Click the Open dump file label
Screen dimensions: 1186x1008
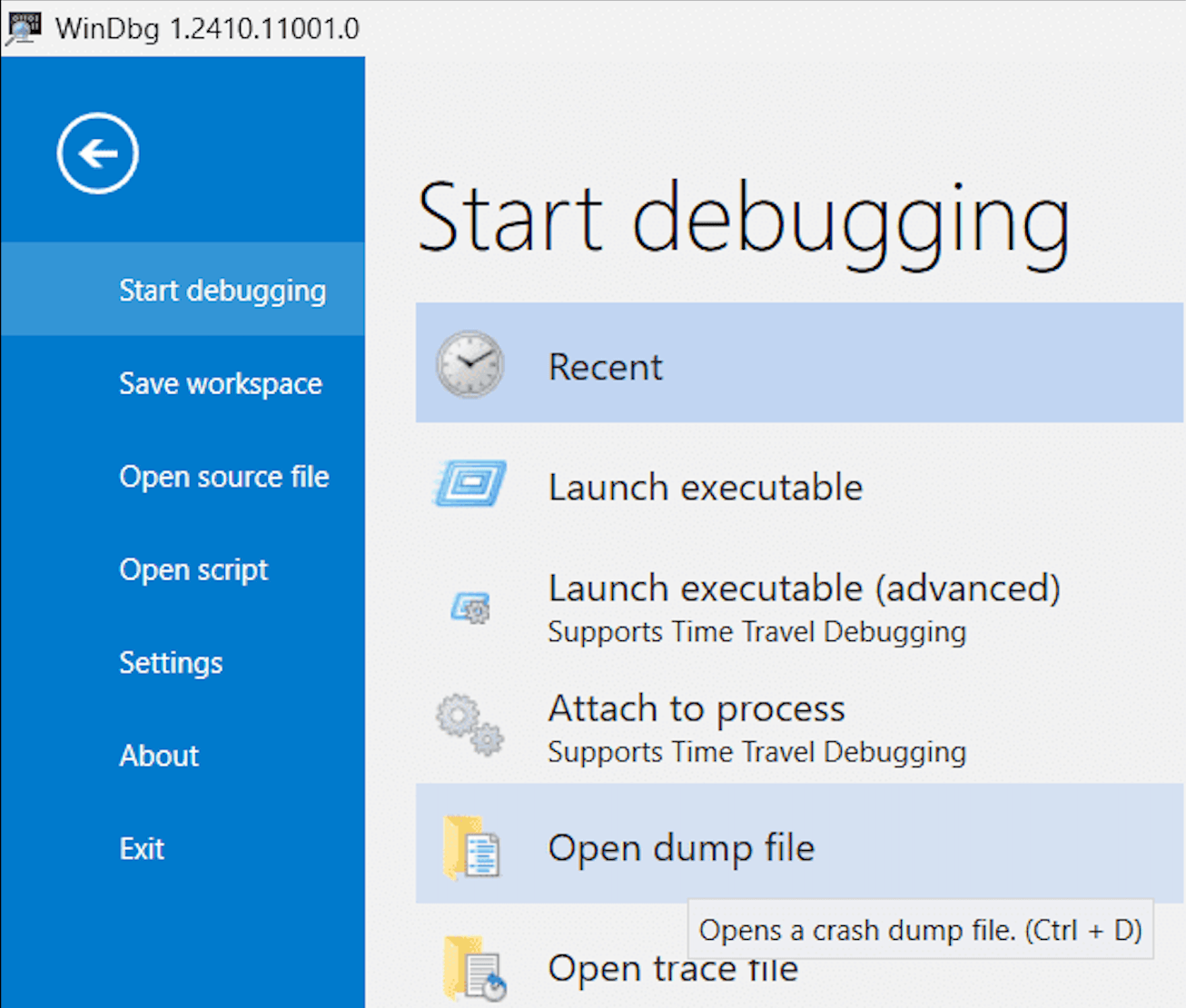[681, 848]
